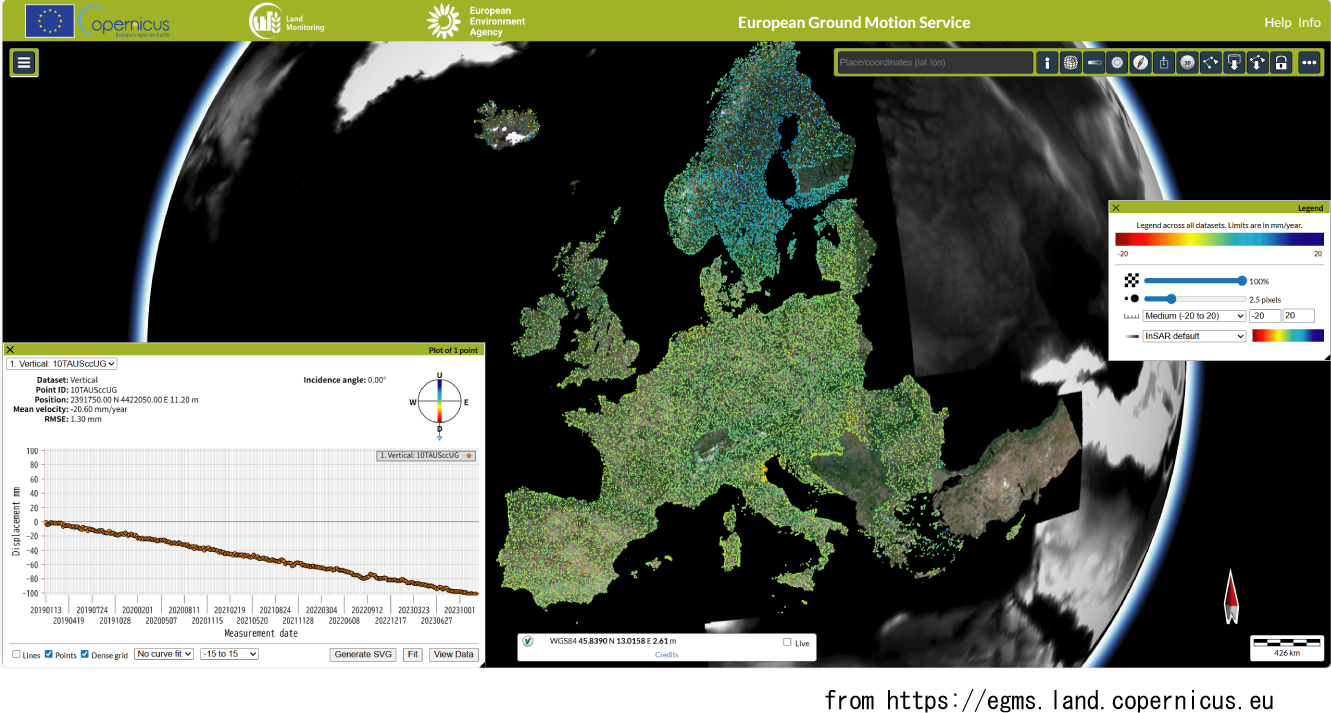Click the information (i) toolbar icon
1331x713 pixels.
(1047, 63)
